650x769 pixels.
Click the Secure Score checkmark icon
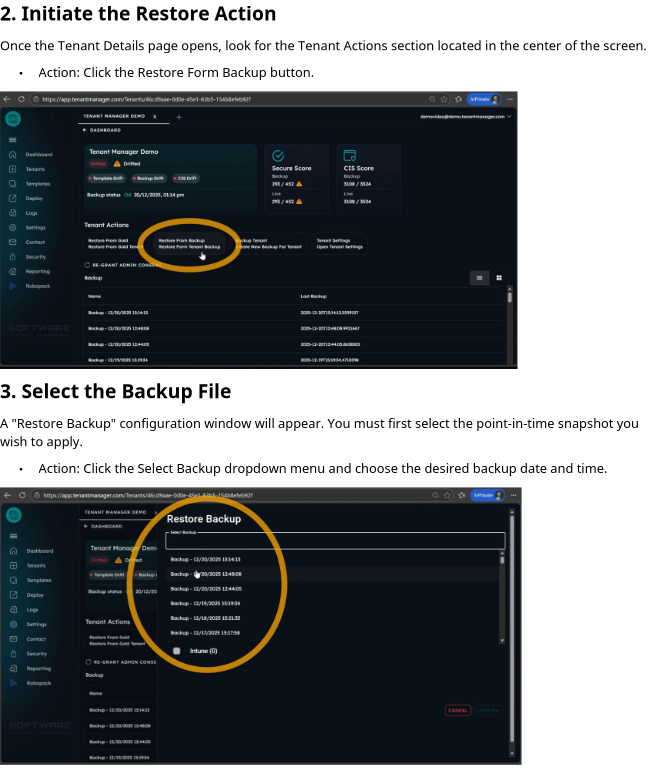pos(278,156)
